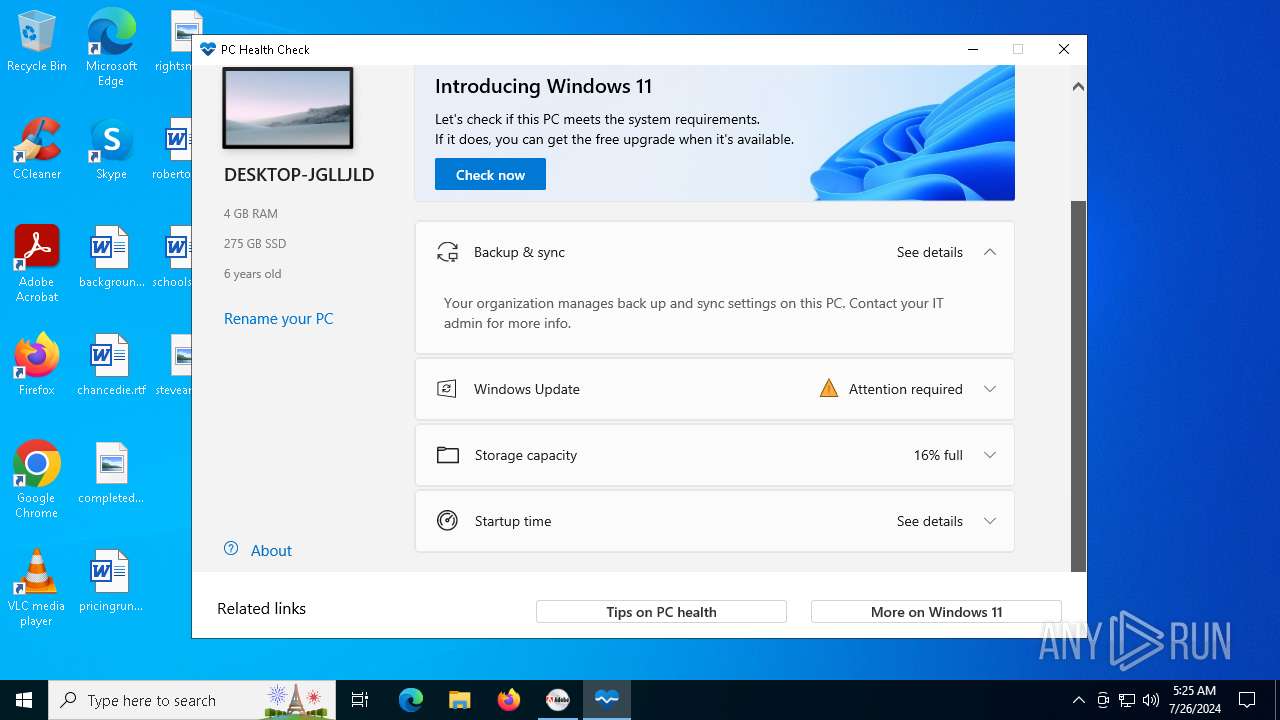Open Skype desktop shortcut
The height and width of the screenshot is (720, 1280).
(x=111, y=149)
